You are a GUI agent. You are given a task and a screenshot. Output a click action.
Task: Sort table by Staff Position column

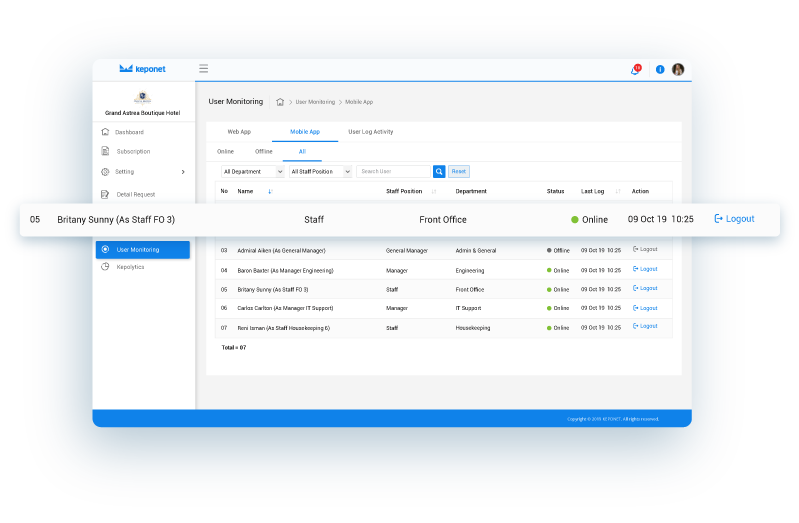(433, 191)
